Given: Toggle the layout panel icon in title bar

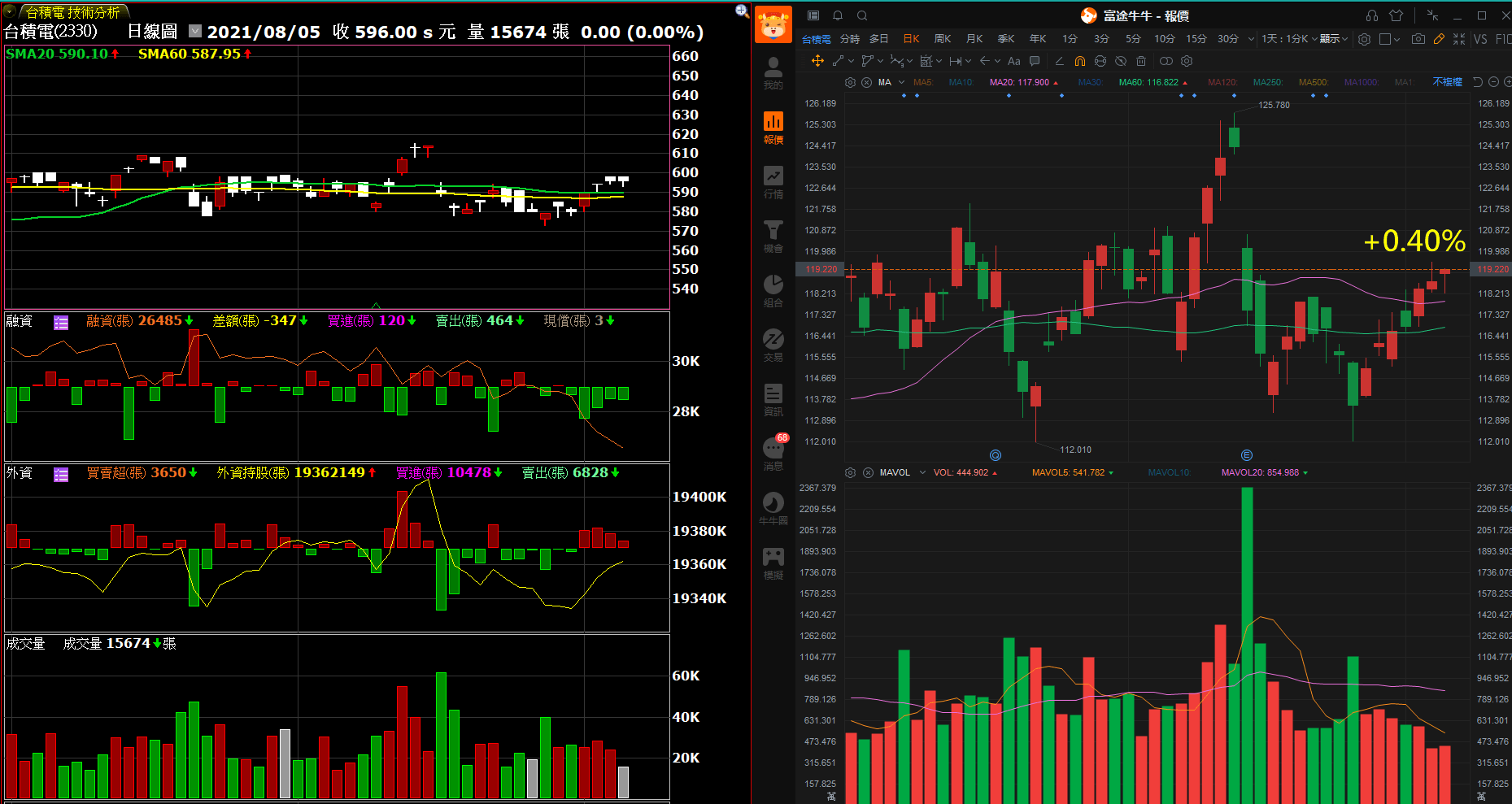Looking at the screenshot, I should (x=813, y=15).
